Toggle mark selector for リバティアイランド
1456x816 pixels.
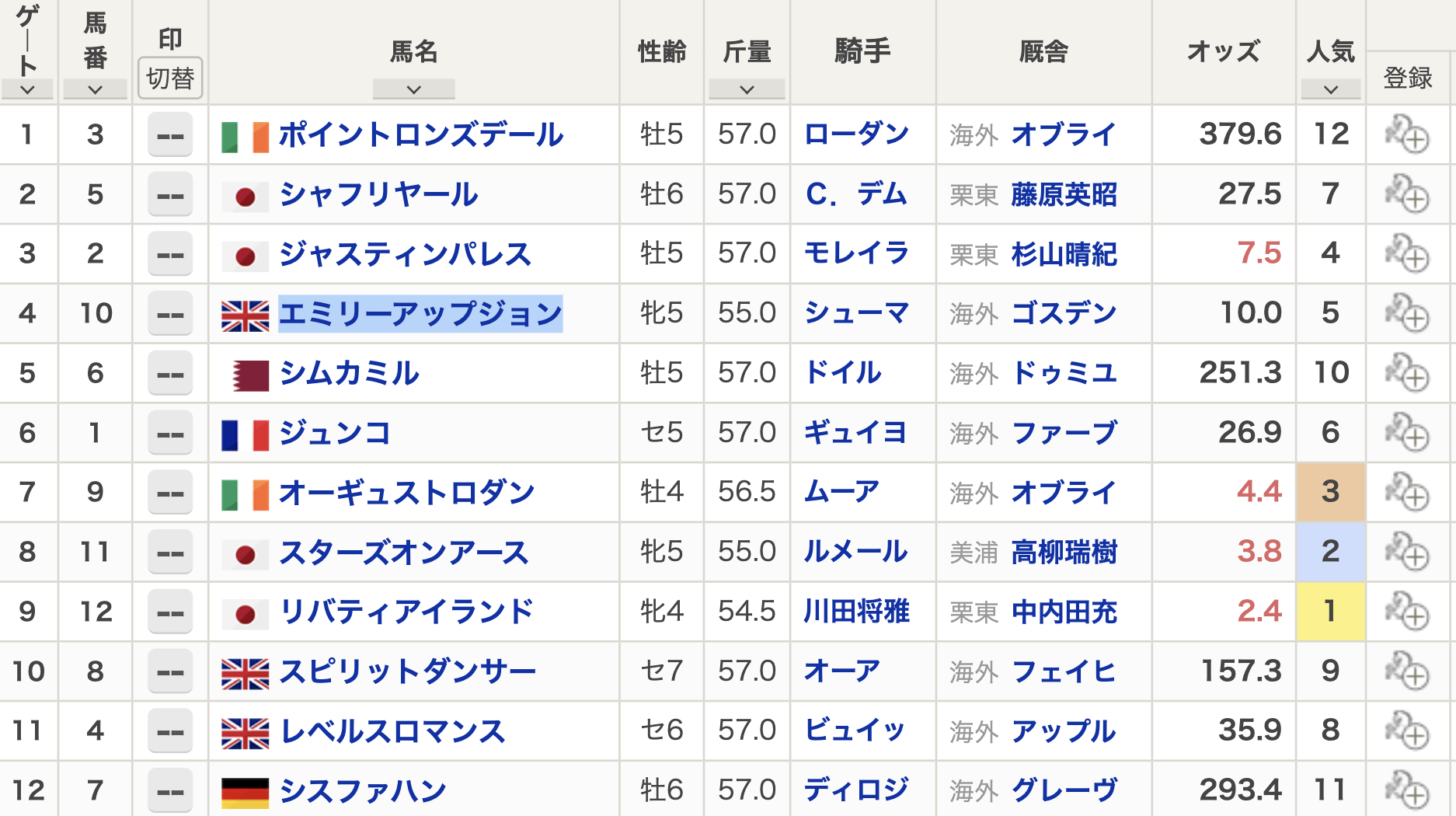[x=170, y=612]
